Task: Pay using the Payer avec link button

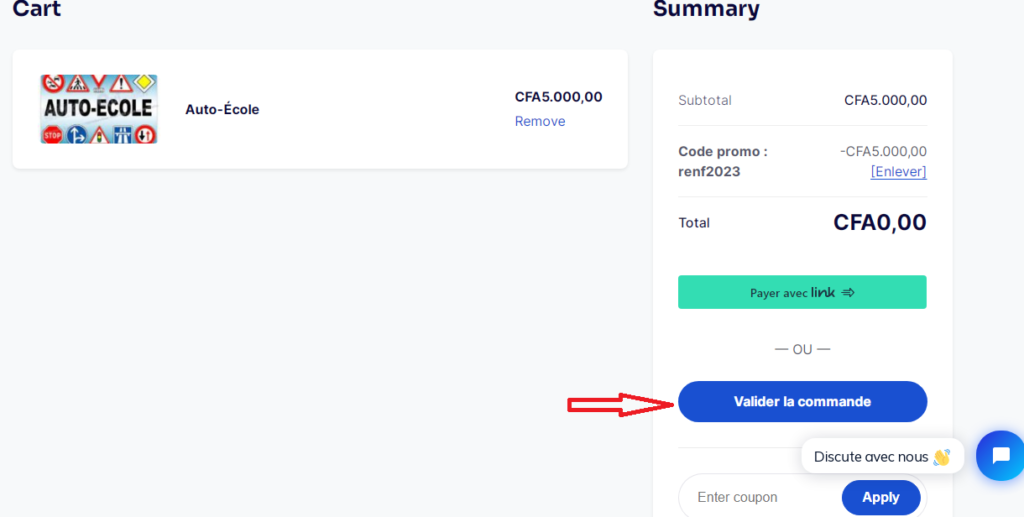Action: (802, 292)
